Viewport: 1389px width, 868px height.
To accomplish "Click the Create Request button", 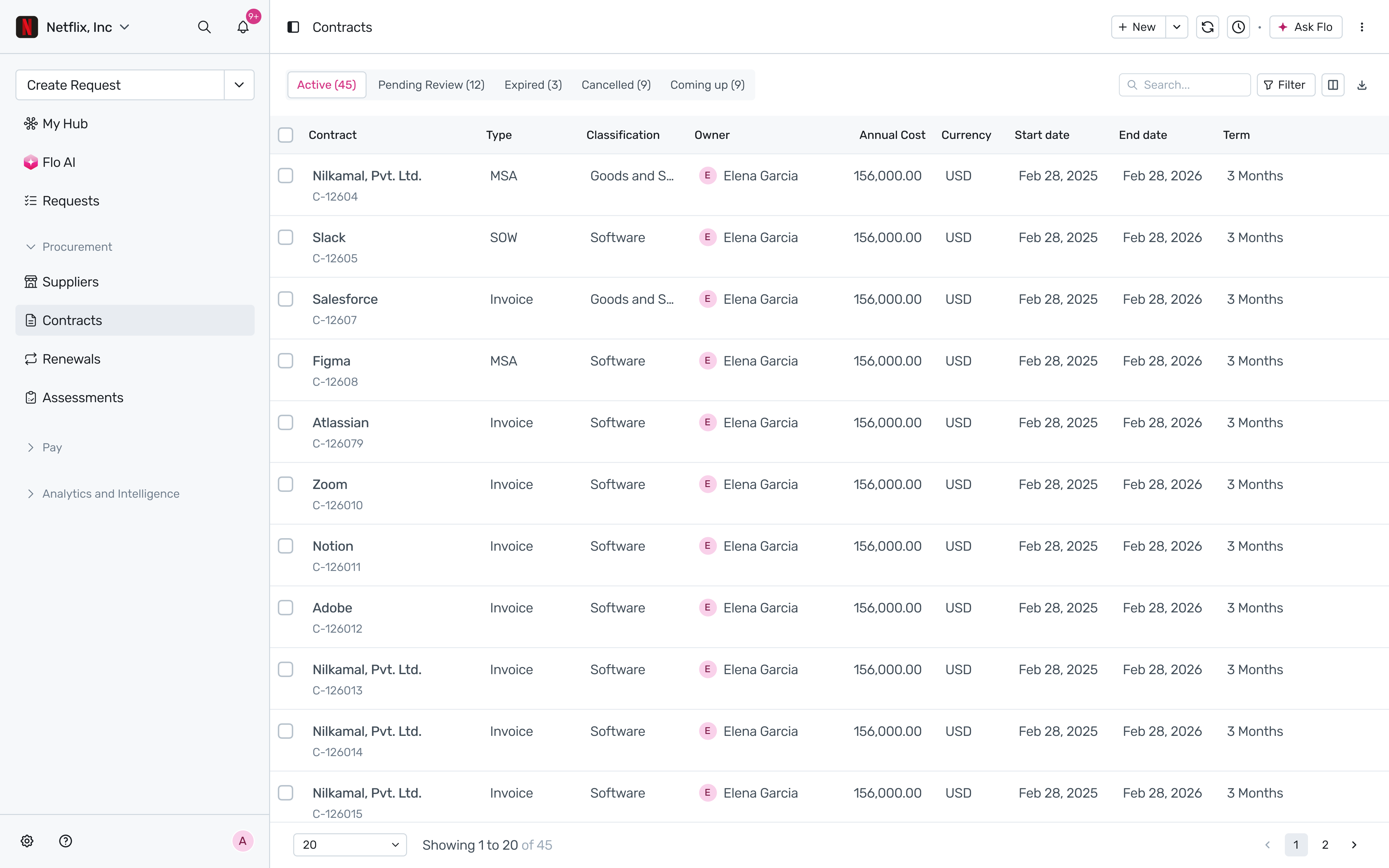I will tap(120, 85).
